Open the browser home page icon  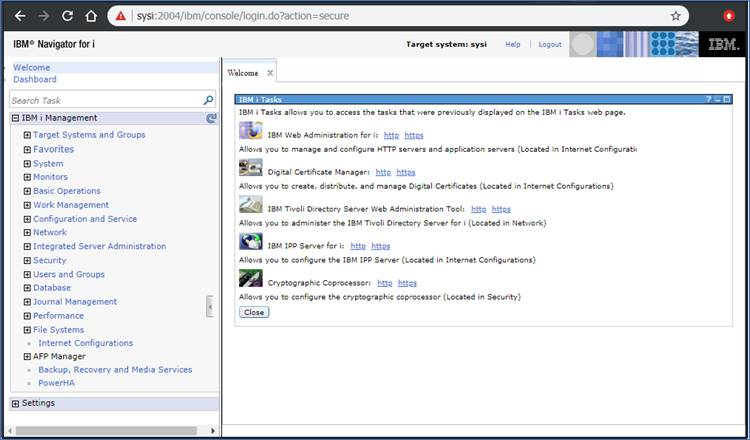coord(91,16)
